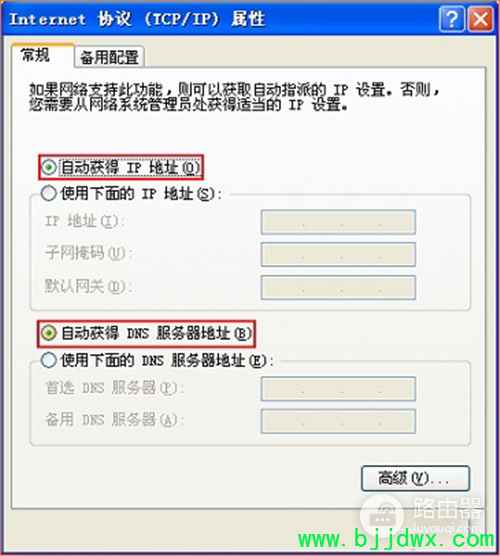Choose 使用下面的 IP 地址 option
The height and width of the screenshot is (556, 500).
[49, 194]
